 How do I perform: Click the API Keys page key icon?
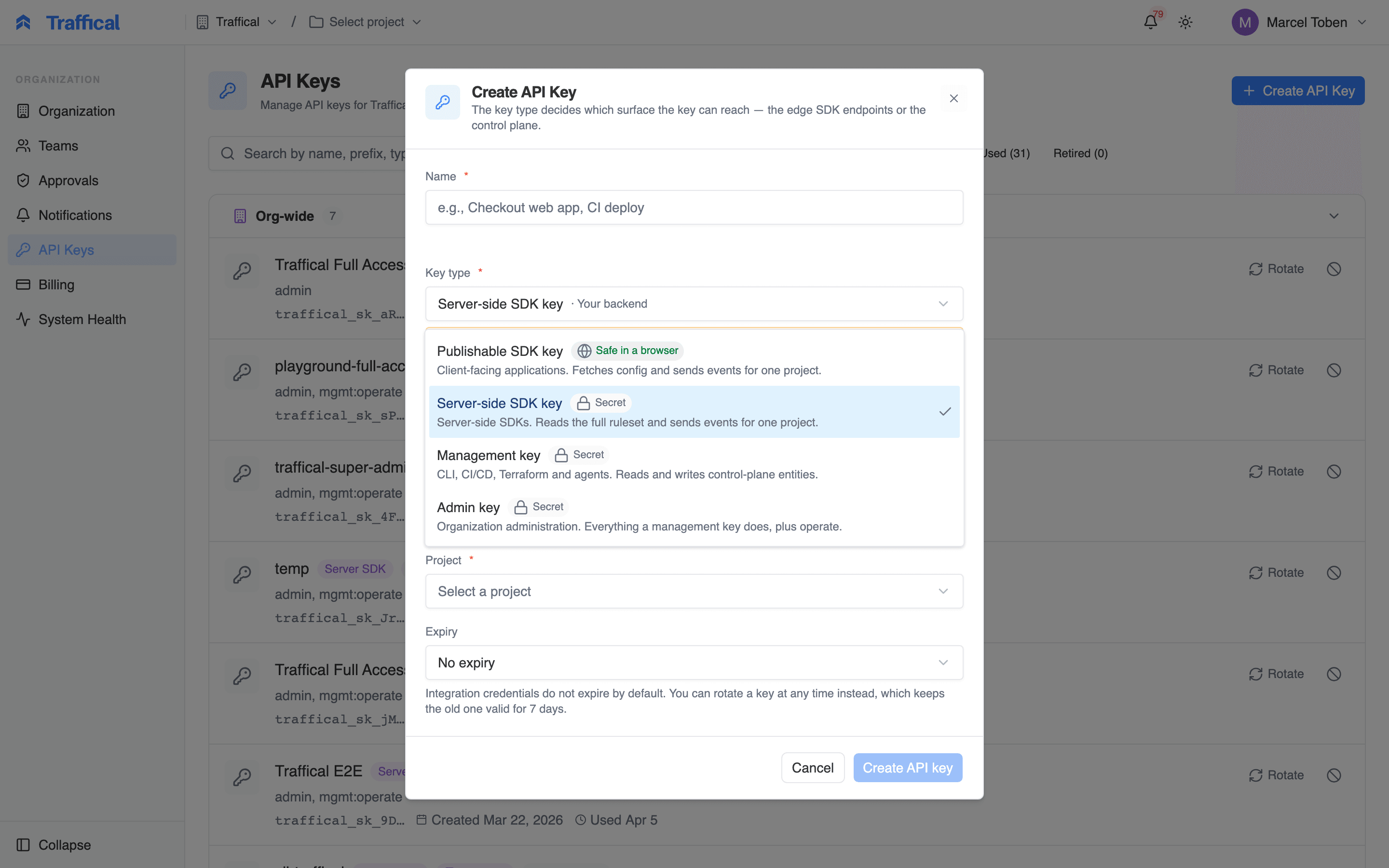(x=228, y=90)
